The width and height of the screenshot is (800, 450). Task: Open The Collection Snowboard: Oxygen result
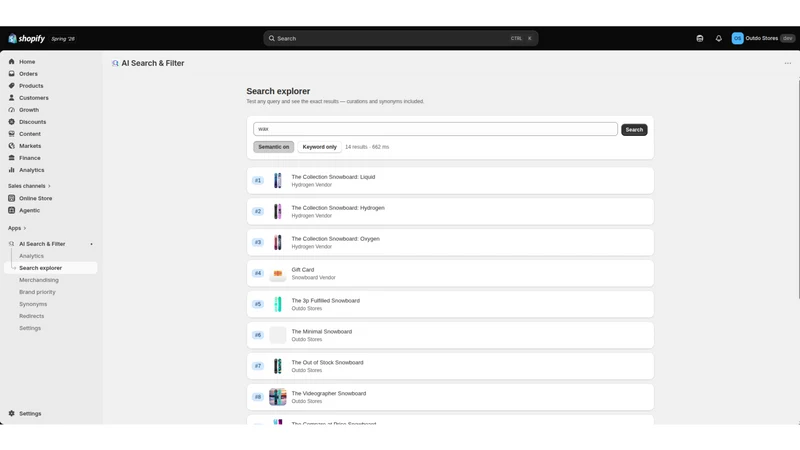click(450, 242)
